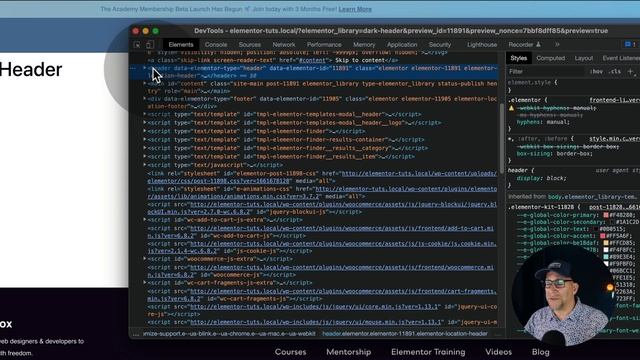Viewport: 640px width, 360px height.
Task: Expand tmpl-elementor-finder__results__category script node
Action: coord(144,148)
